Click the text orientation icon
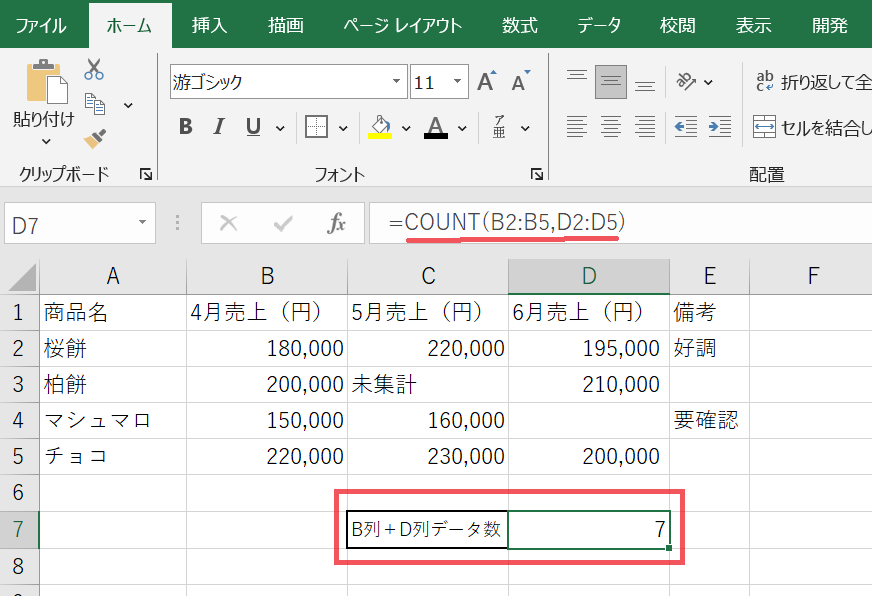The width and height of the screenshot is (872, 596). tap(686, 82)
